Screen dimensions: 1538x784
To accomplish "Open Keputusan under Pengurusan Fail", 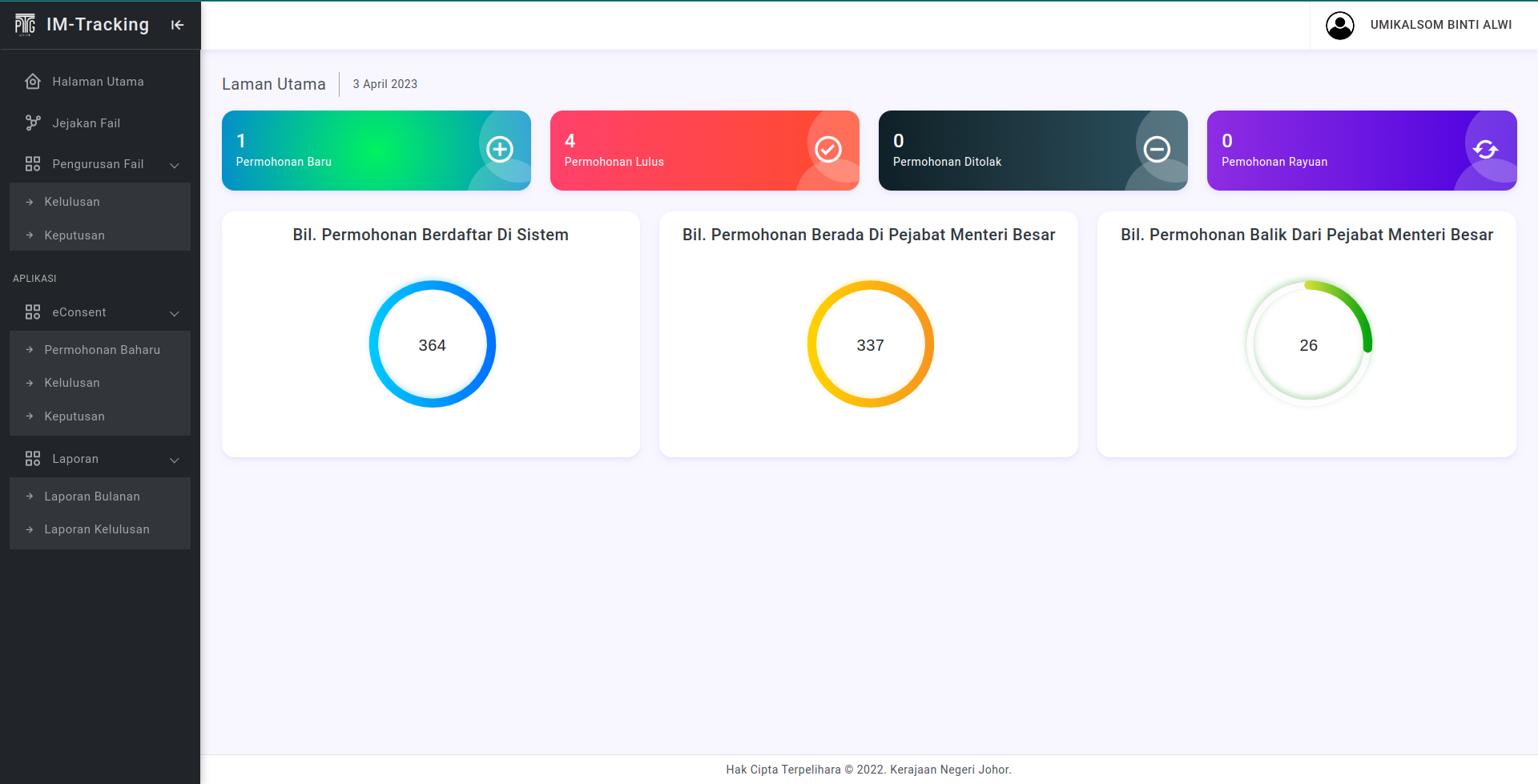I will tap(74, 235).
